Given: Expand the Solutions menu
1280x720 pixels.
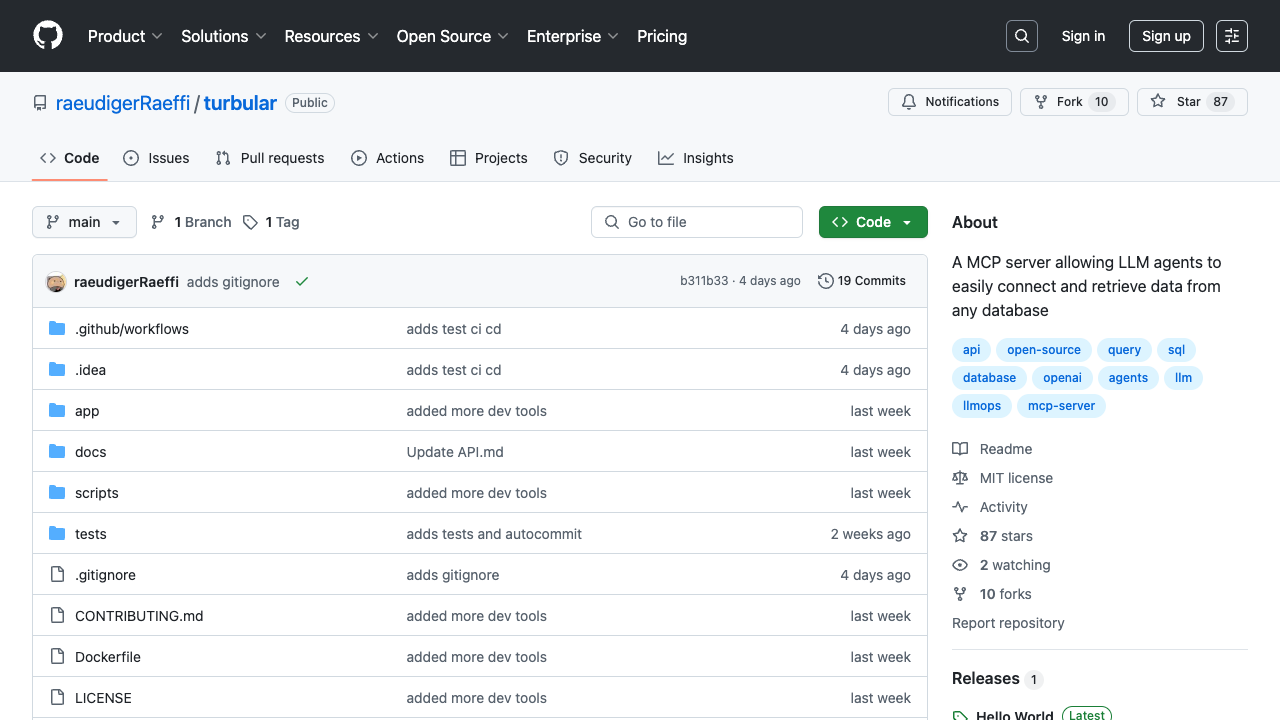Looking at the screenshot, I should pyautogui.click(x=224, y=36).
